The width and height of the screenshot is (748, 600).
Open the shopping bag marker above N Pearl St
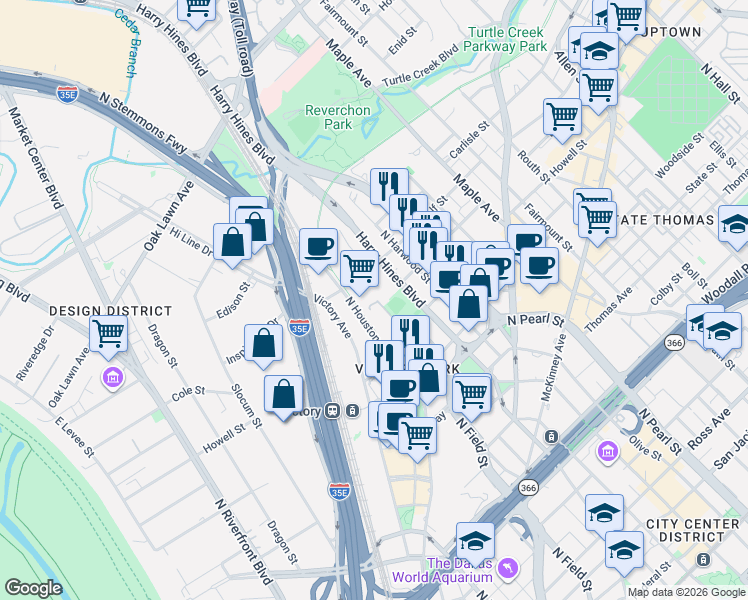tap(468, 303)
